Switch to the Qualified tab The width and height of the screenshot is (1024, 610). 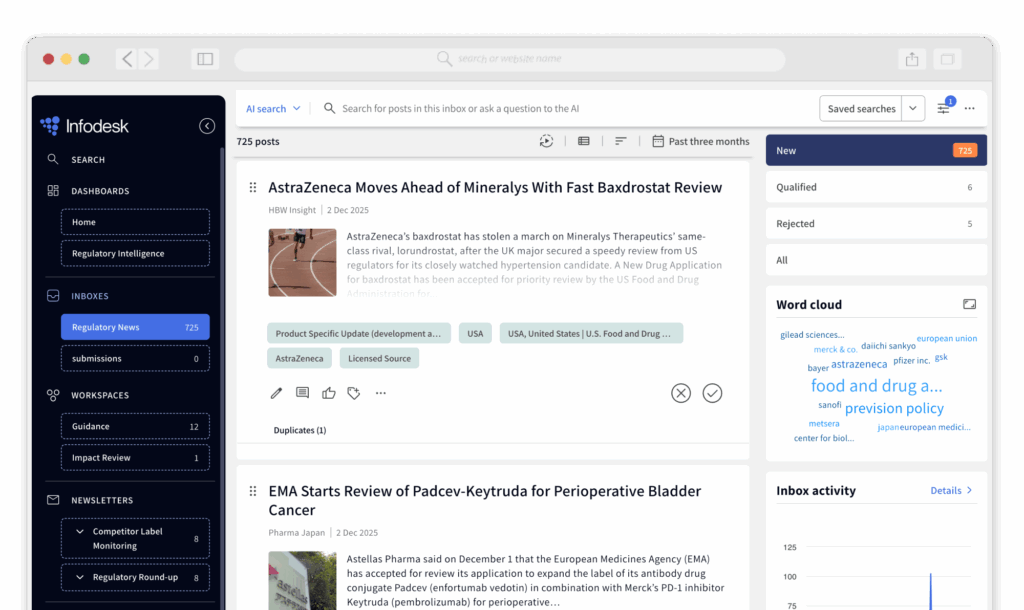(875, 187)
